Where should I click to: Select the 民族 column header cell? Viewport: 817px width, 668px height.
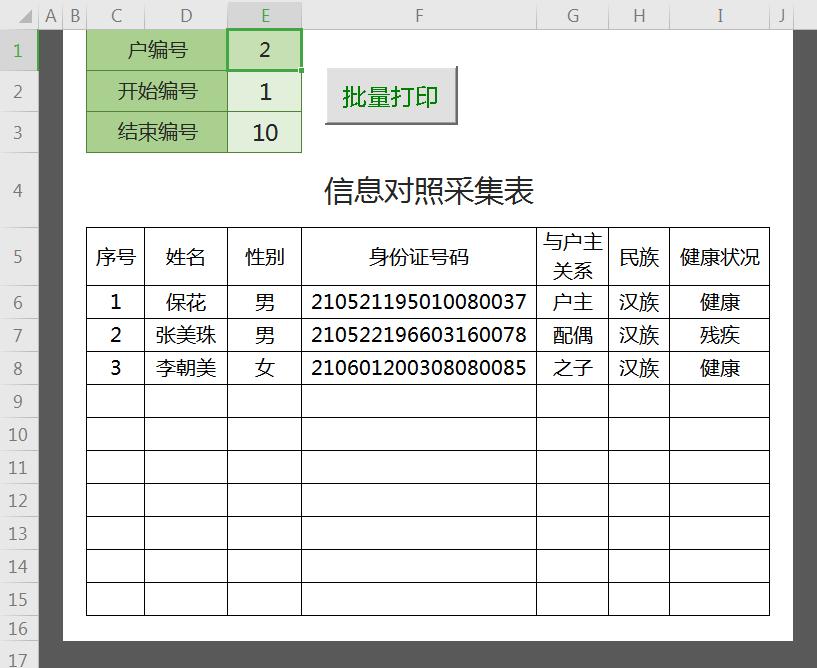(639, 256)
